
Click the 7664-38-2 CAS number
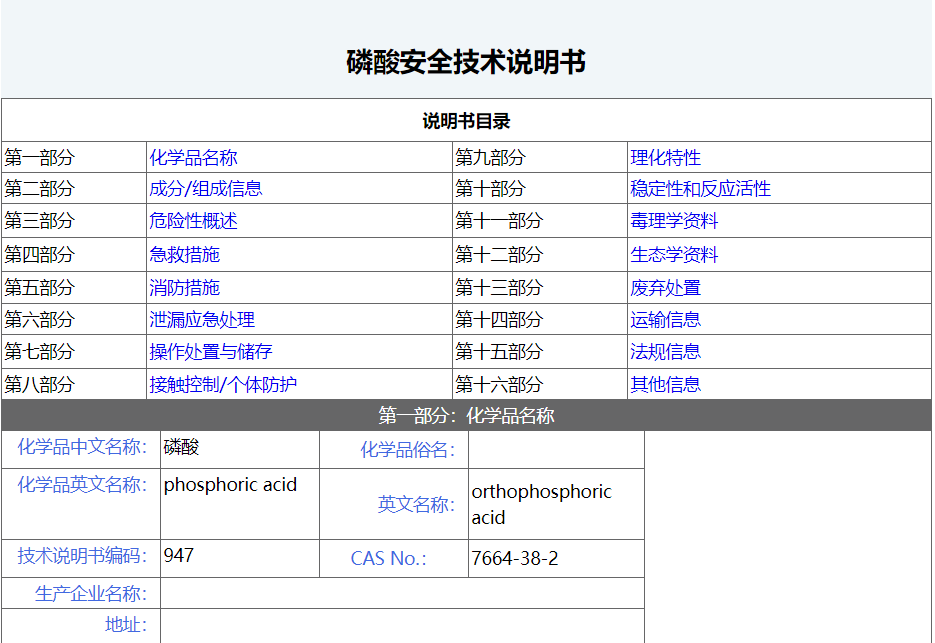515,558
